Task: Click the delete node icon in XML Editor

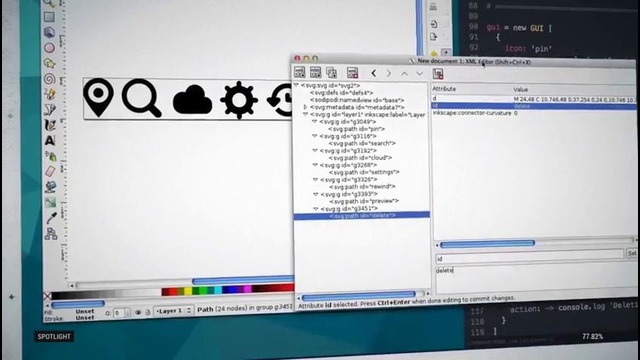Action: (x=352, y=73)
